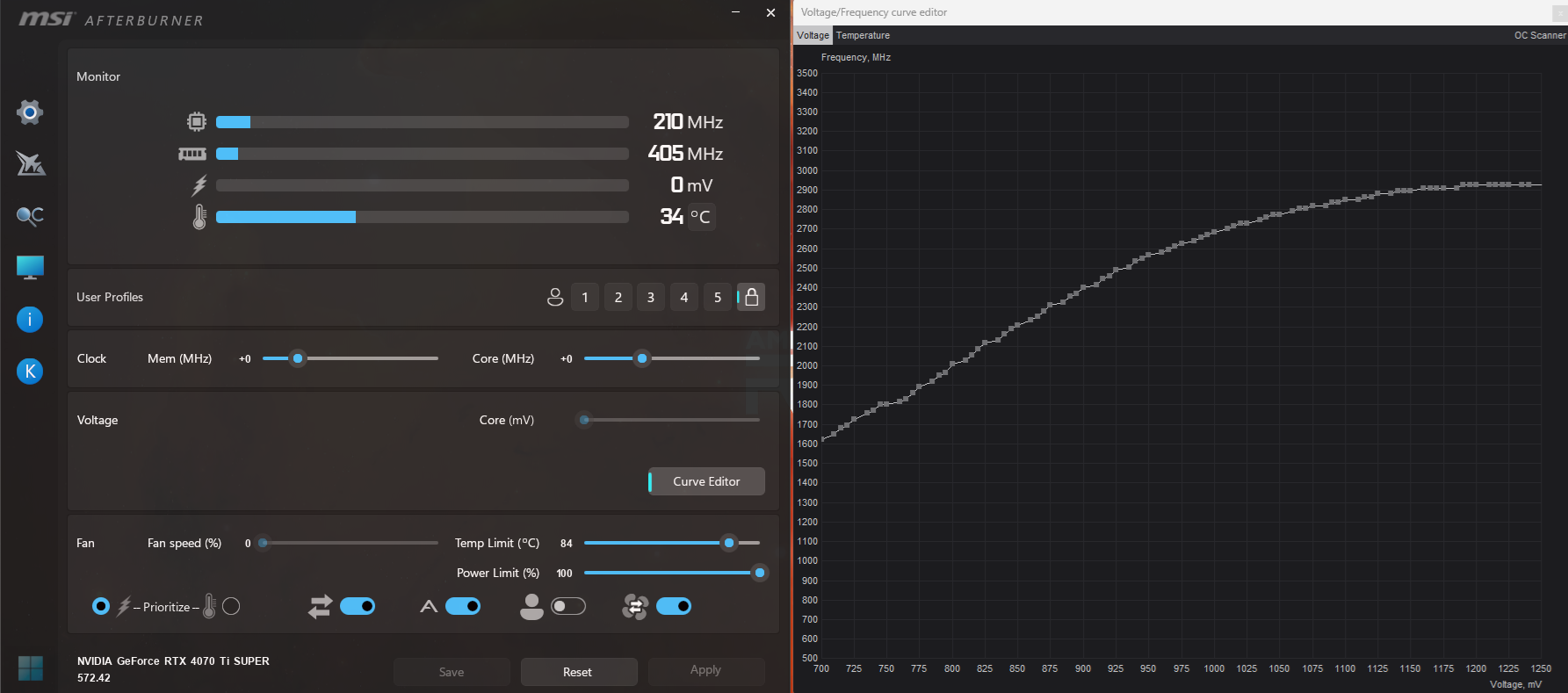This screenshot has height=693, width=1568.
Task: Select user profile 1
Action: click(585, 297)
